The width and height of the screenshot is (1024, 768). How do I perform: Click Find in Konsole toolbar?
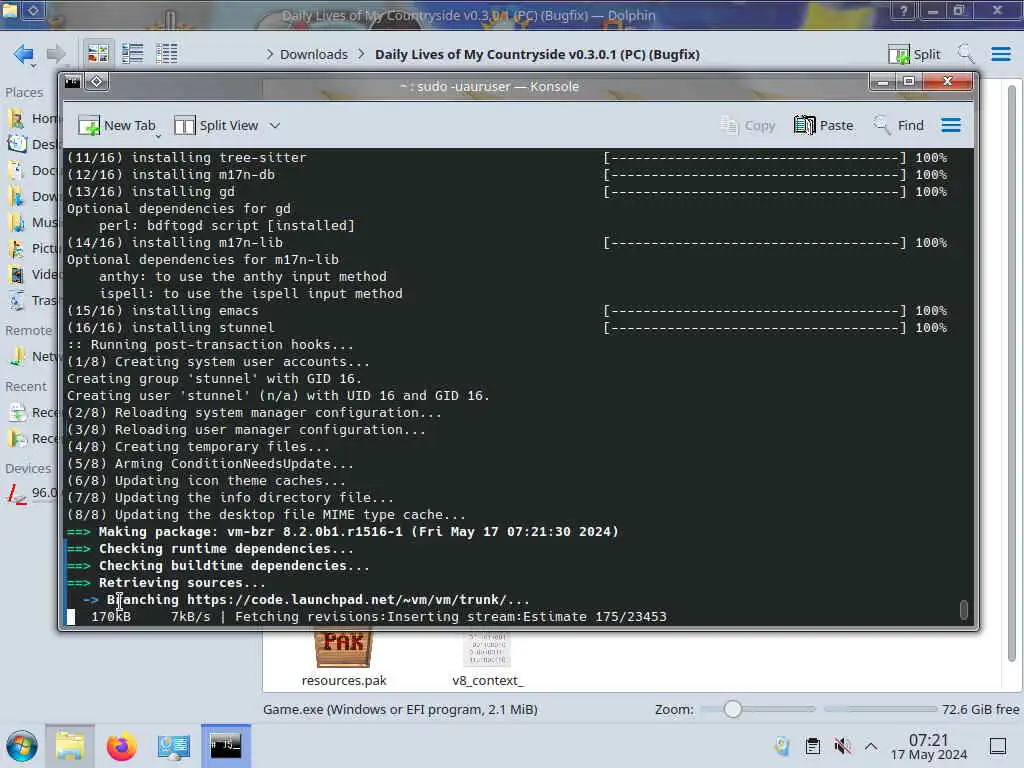[x=899, y=125]
